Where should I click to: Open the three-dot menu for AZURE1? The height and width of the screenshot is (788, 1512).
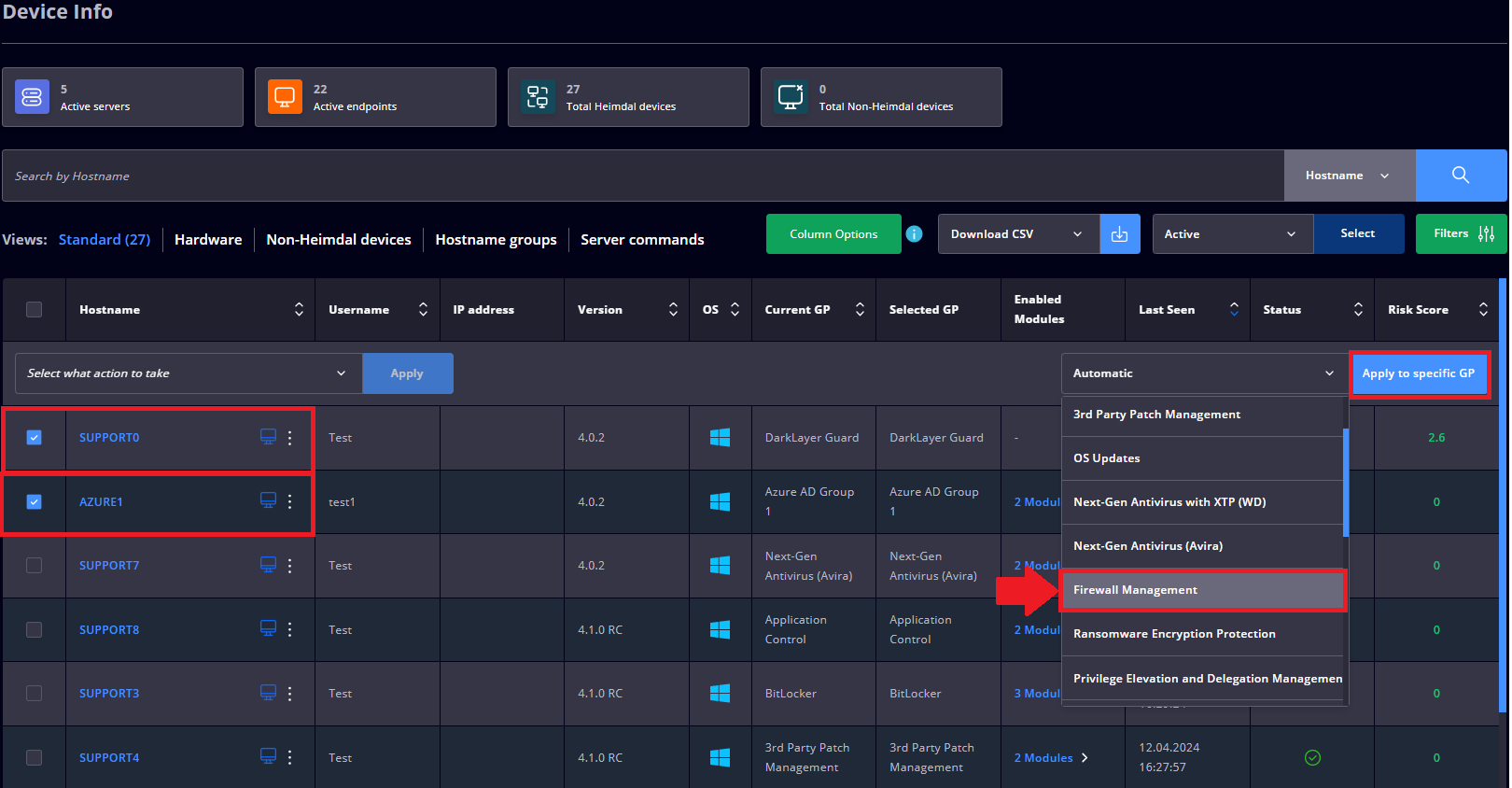pyautogui.click(x=290, y=501)
